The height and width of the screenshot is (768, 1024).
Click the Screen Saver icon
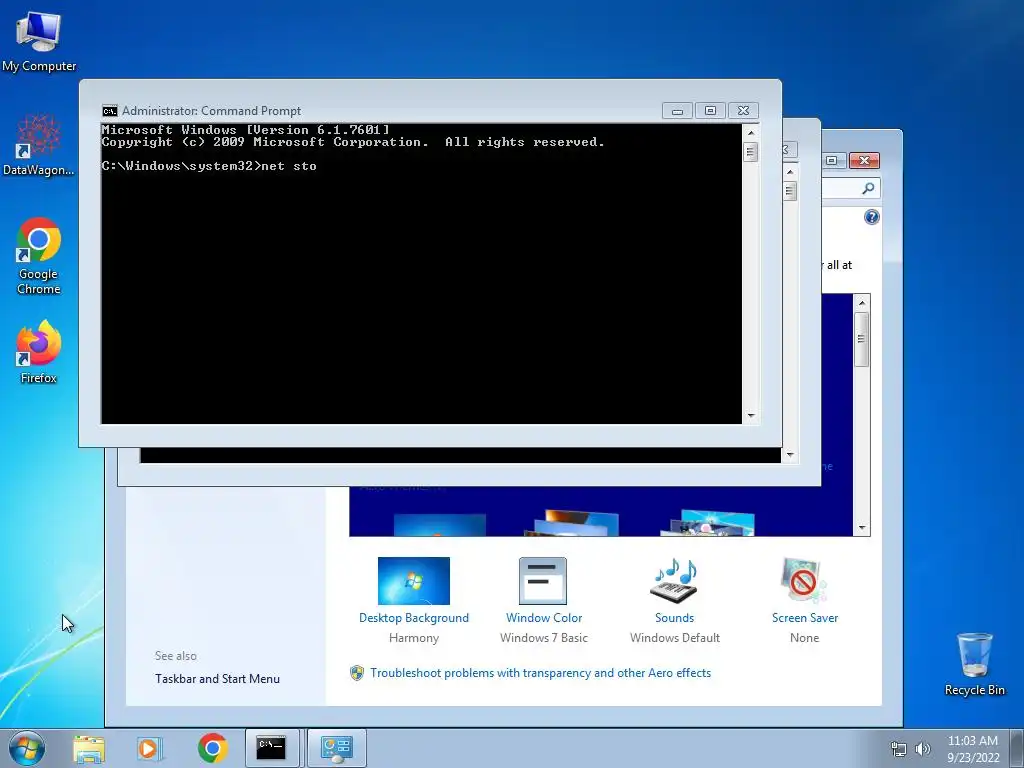[x=804, y=581]
